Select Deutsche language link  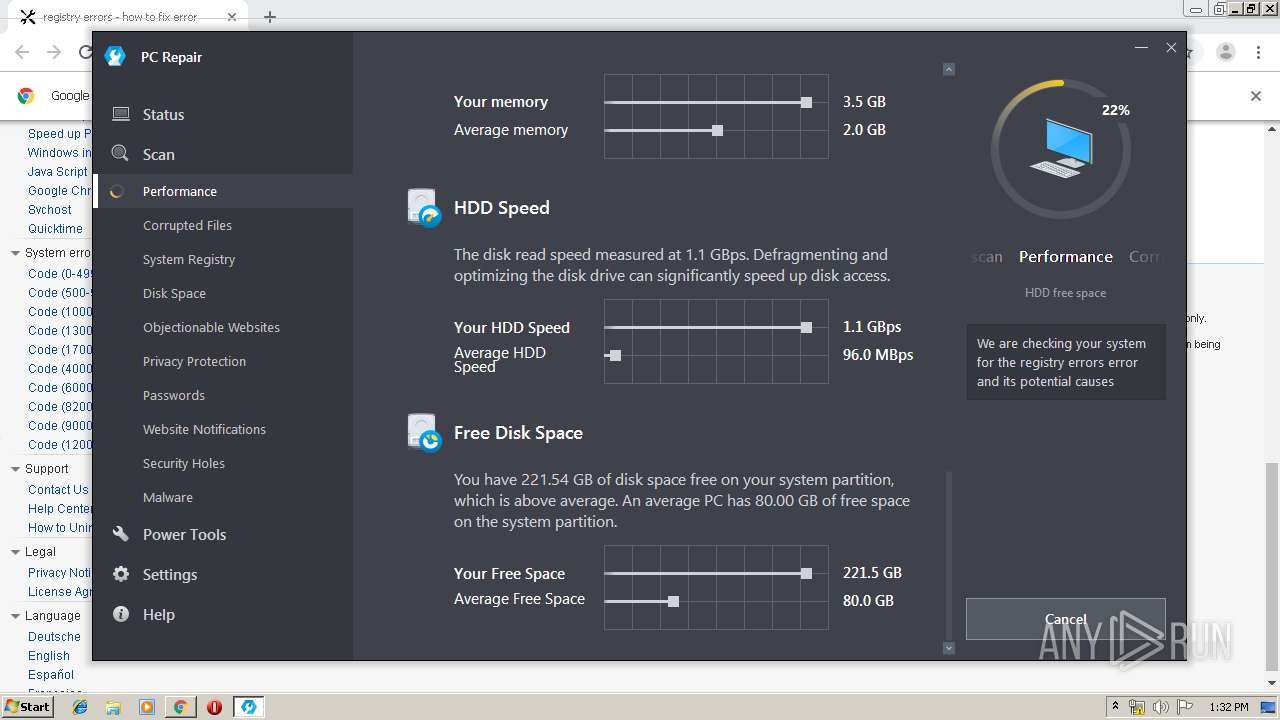(x=54, y=637)
